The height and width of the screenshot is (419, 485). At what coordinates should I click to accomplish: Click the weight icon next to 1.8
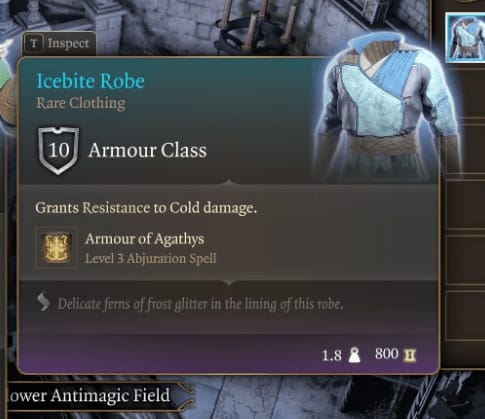click(354, 355)
